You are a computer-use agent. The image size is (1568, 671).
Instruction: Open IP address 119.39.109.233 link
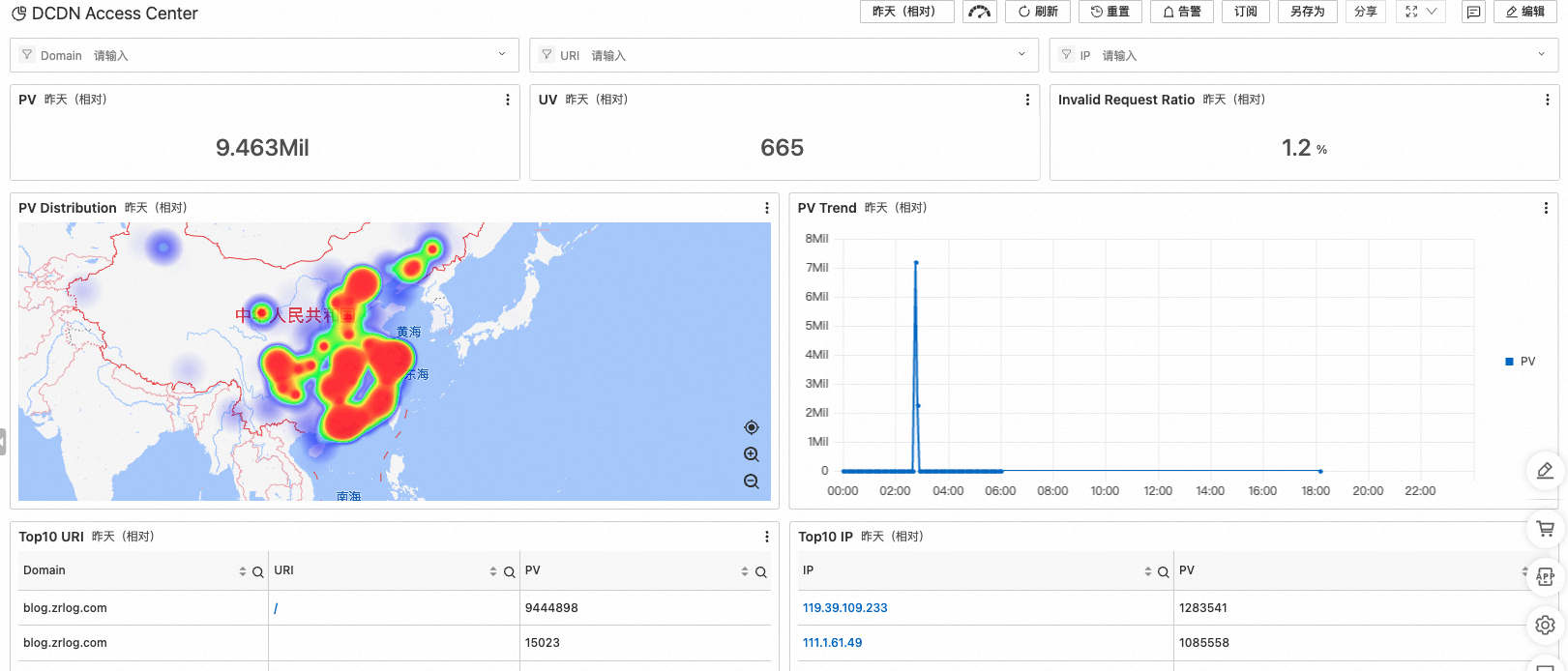(844, 608)
